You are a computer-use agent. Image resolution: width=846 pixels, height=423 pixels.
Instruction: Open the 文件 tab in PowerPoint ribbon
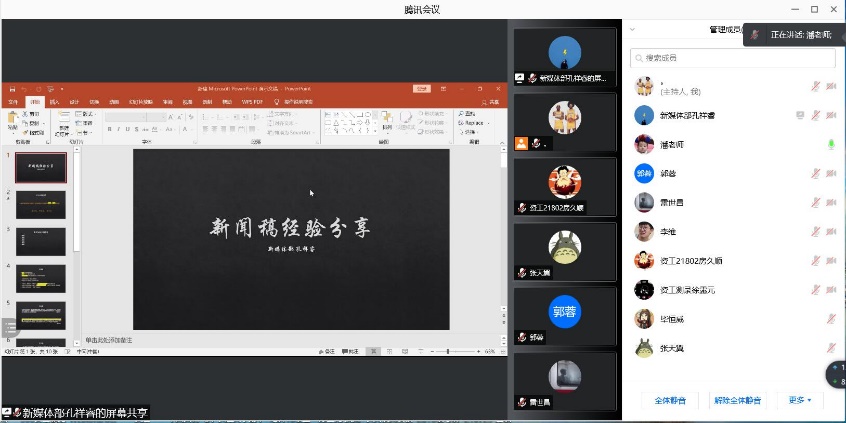tap(14, 101)
